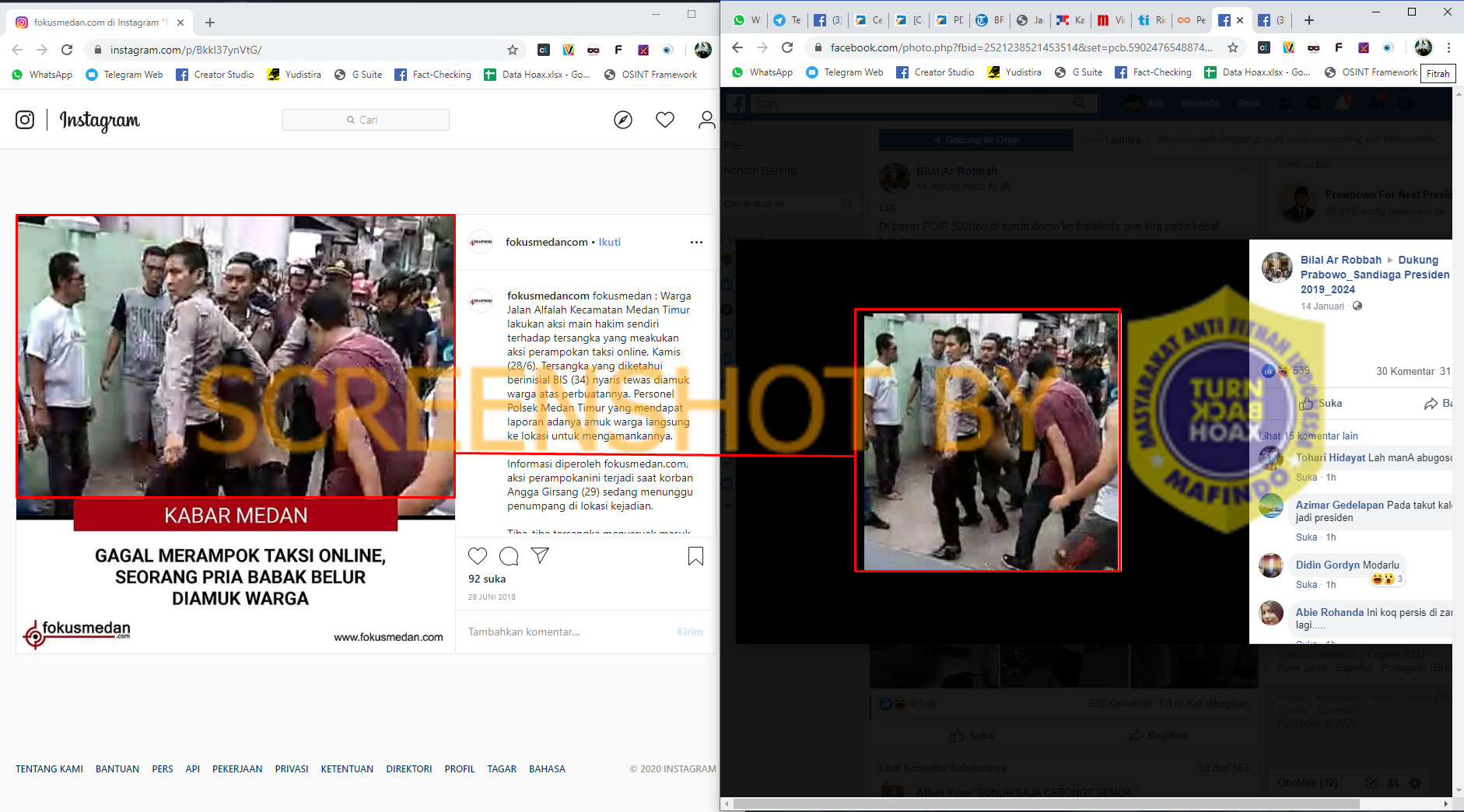Viewport: 1464px width, 812px height.
Task: Click the Facebook address bar URL
Action: pos(1021,47)
